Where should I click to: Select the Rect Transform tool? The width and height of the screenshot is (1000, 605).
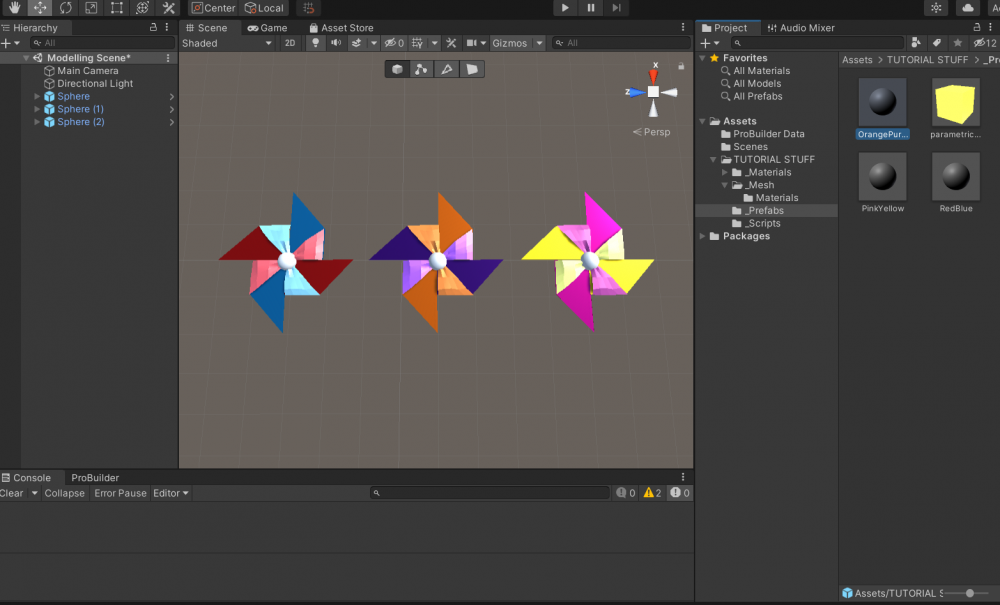[x=117, y=8]
